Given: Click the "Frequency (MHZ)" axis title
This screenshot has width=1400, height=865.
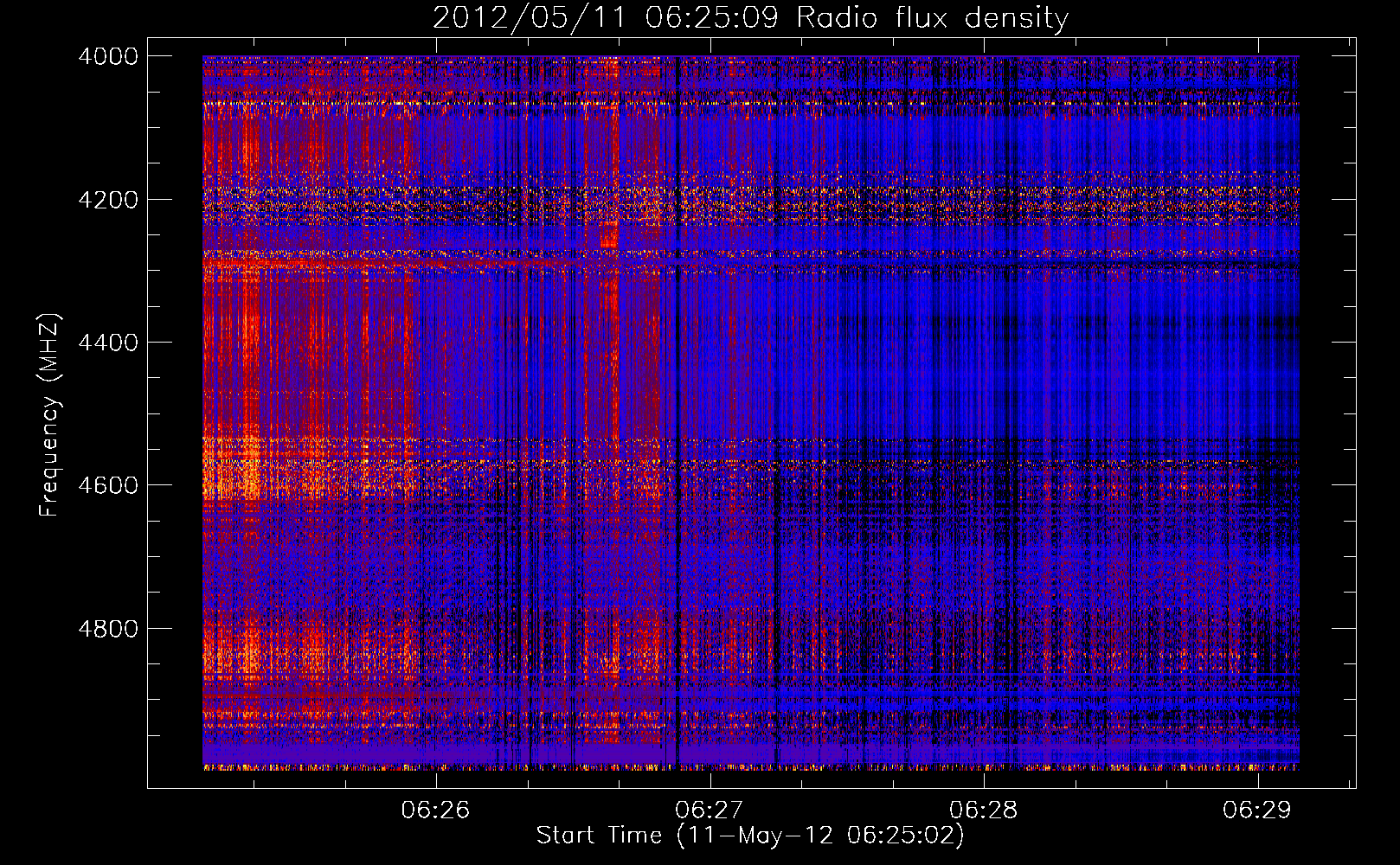Looking at the screenshot, I should pyautogui.click(x=50, y=415).
